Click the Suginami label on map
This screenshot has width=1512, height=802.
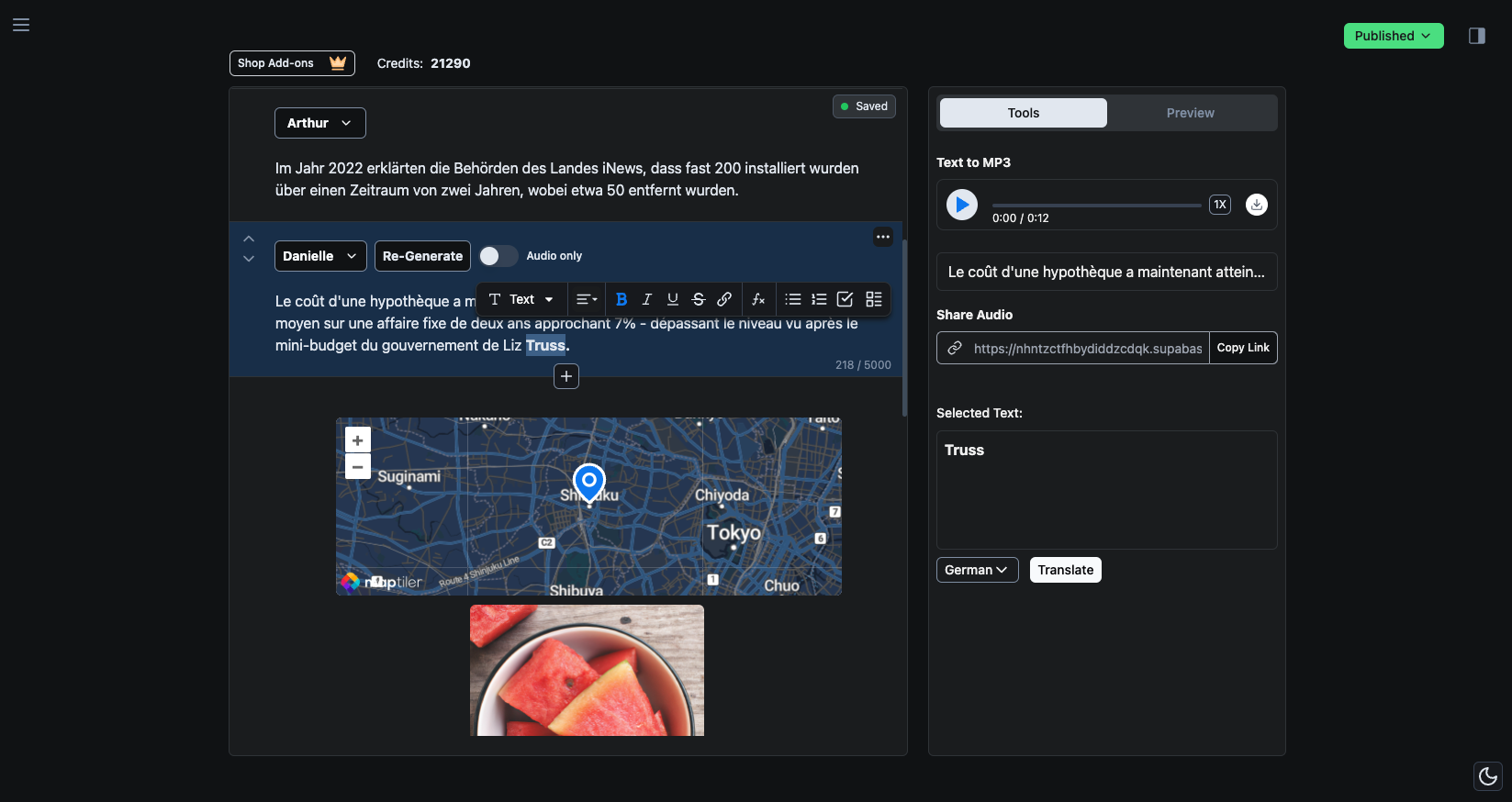409,477
